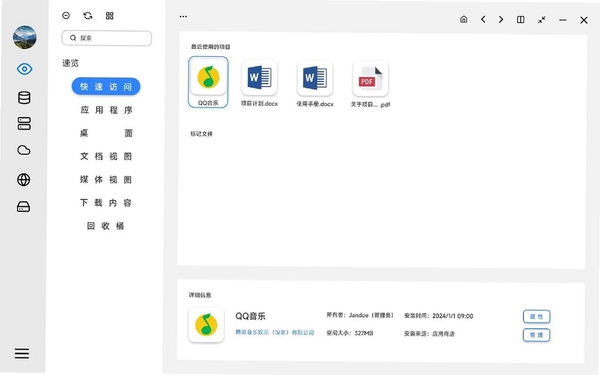Screen dimensions: 600x375
Task: Click the 管理 manage button
Action: (536, 335)
